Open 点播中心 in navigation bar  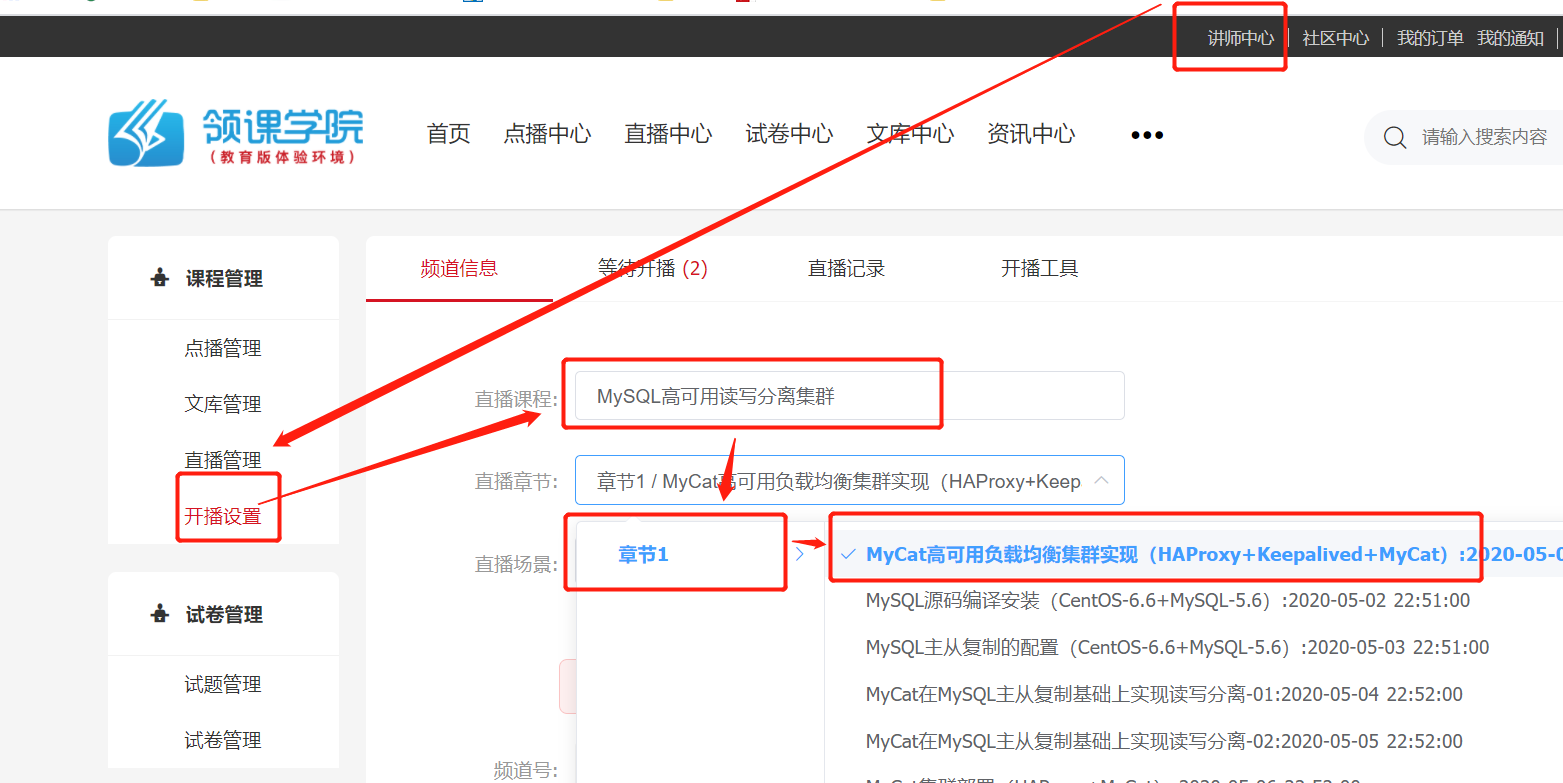(547, 134)
